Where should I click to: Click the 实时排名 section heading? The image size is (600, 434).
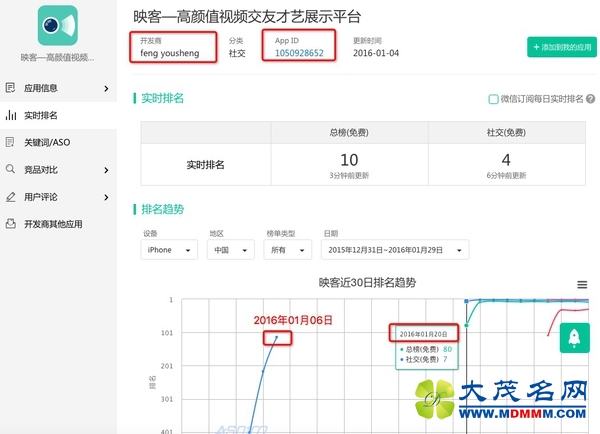click(162, 98)
